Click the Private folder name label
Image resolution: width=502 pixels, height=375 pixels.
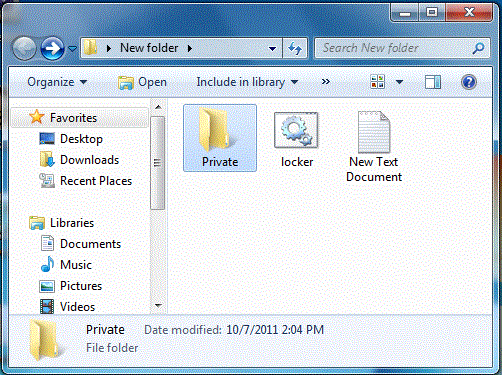pos(220,162)
